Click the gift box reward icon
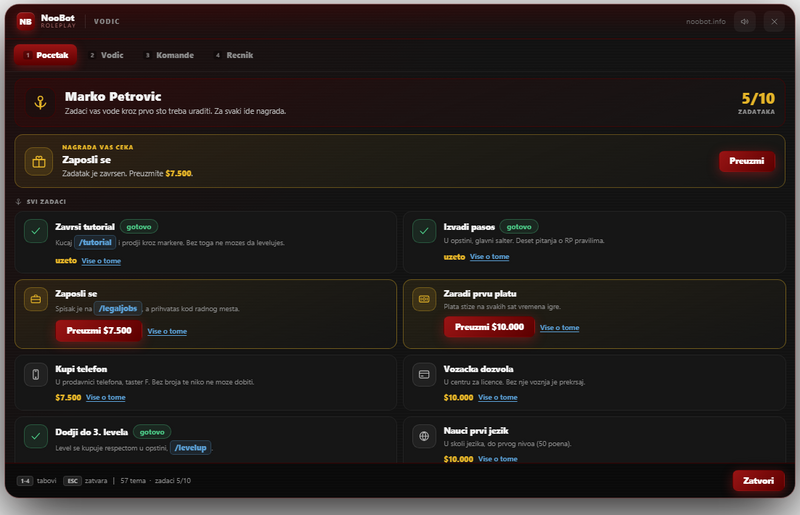This screenshot has height=515, width=800. (39, 161)
